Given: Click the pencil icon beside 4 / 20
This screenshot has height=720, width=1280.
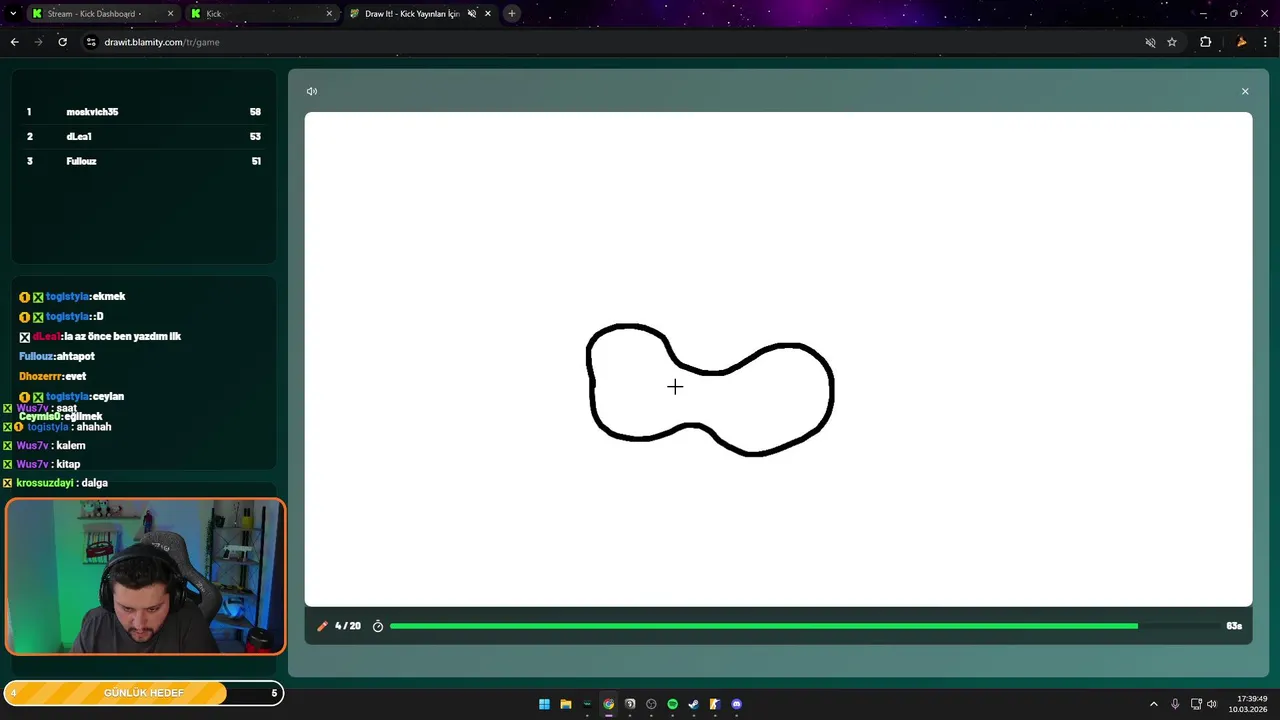Looking at the screenshot, I should pyautogui.click(x=322, y=626).
